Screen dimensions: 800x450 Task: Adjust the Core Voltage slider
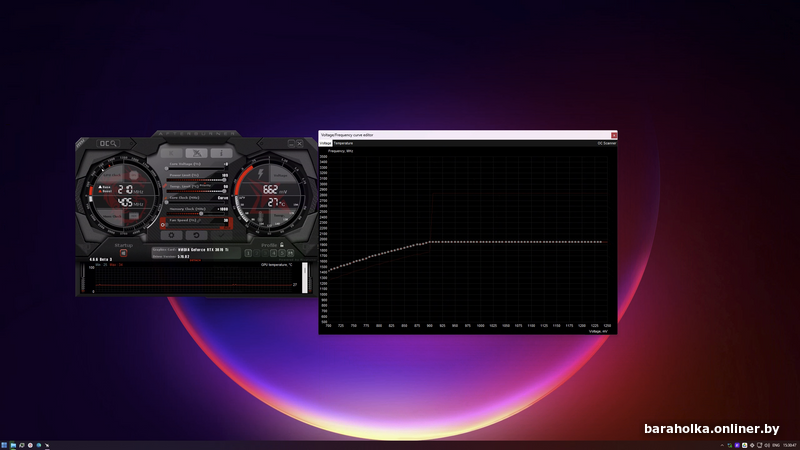coord(196,168)
